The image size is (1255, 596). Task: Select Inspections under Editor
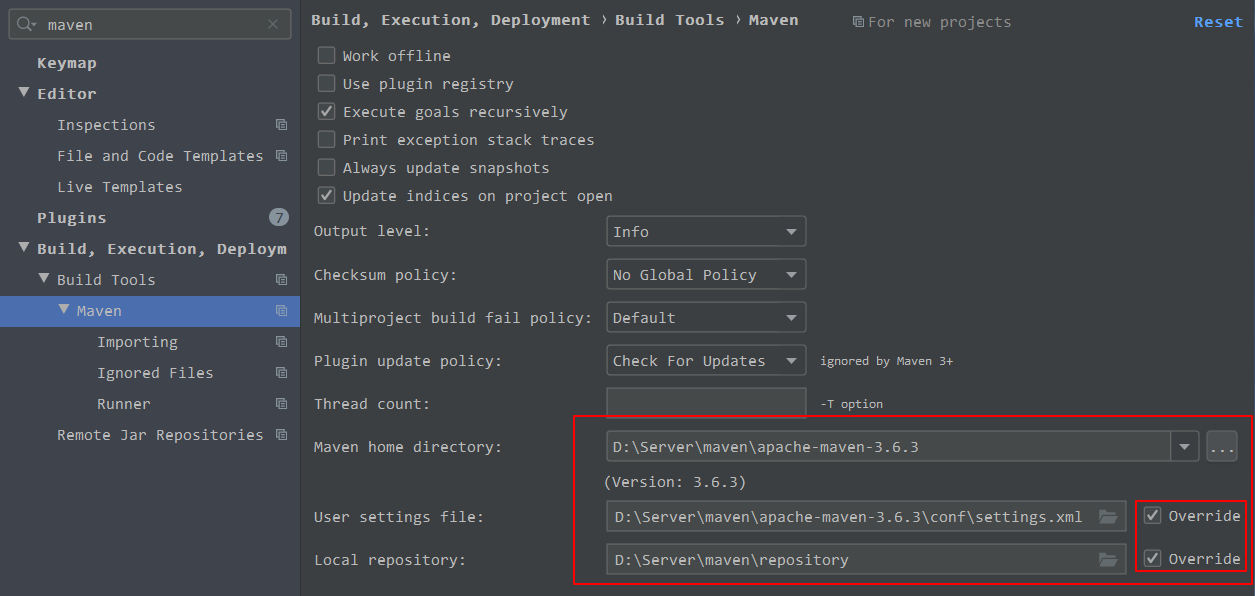tap(106, 125)
